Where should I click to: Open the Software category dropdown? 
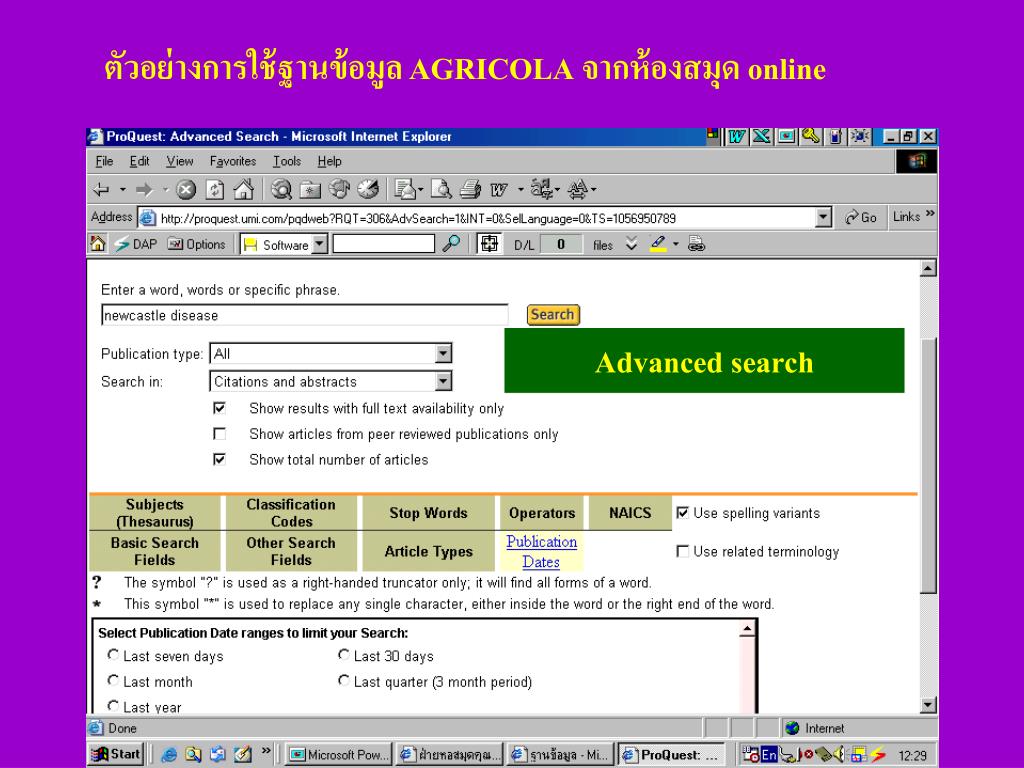[x=319, y=244]
